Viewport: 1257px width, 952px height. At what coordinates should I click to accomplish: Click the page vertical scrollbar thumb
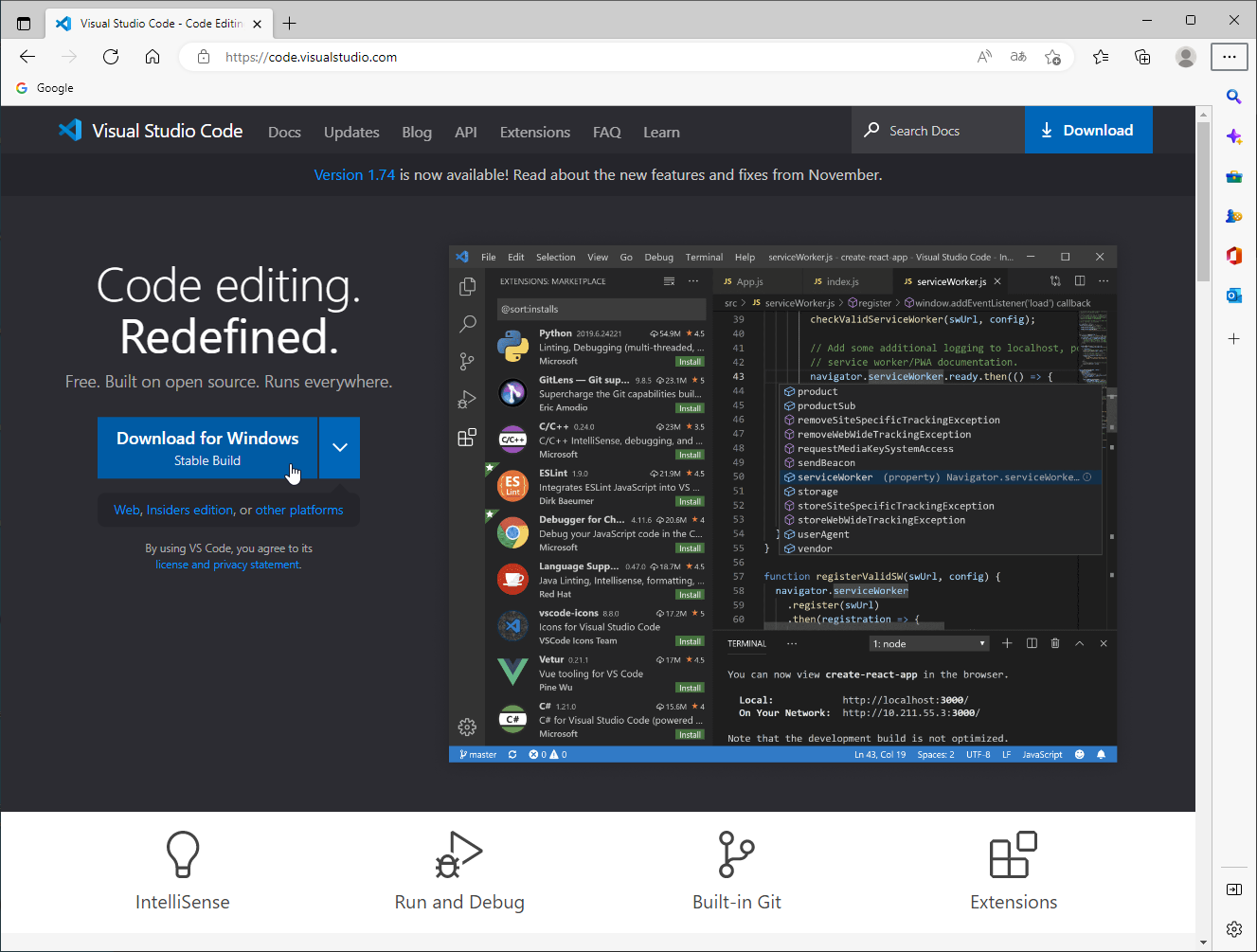pyautogui.click(x=1203, y=201)
